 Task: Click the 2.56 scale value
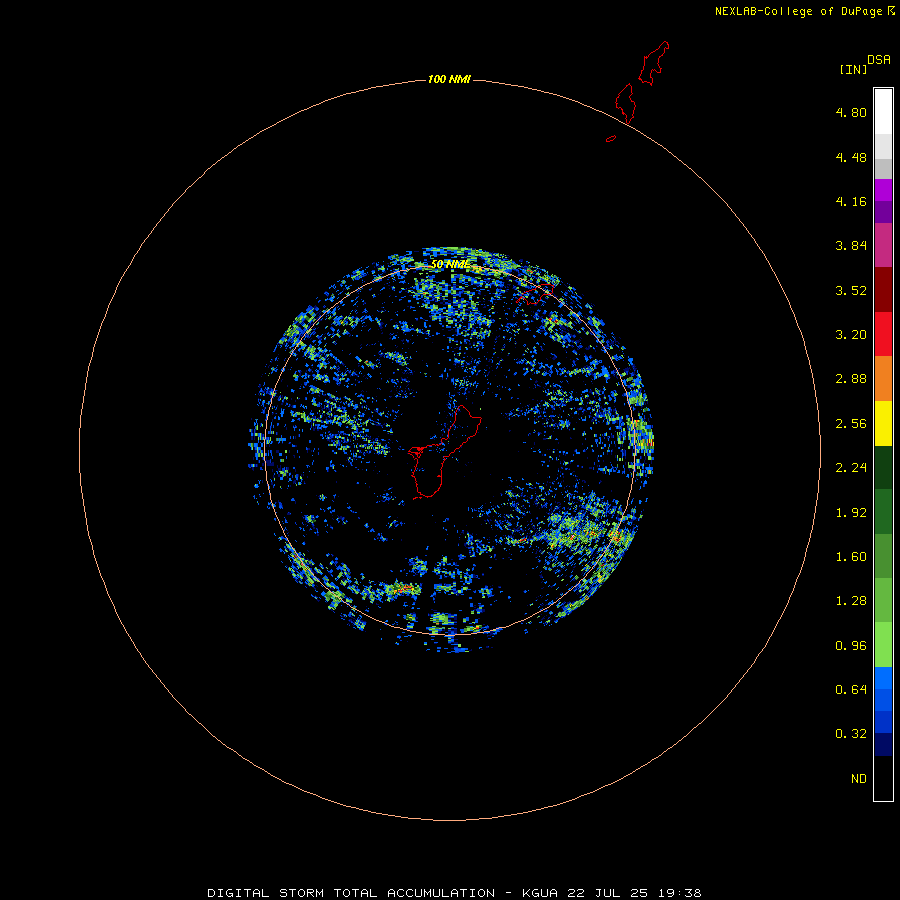coord(851,424)
